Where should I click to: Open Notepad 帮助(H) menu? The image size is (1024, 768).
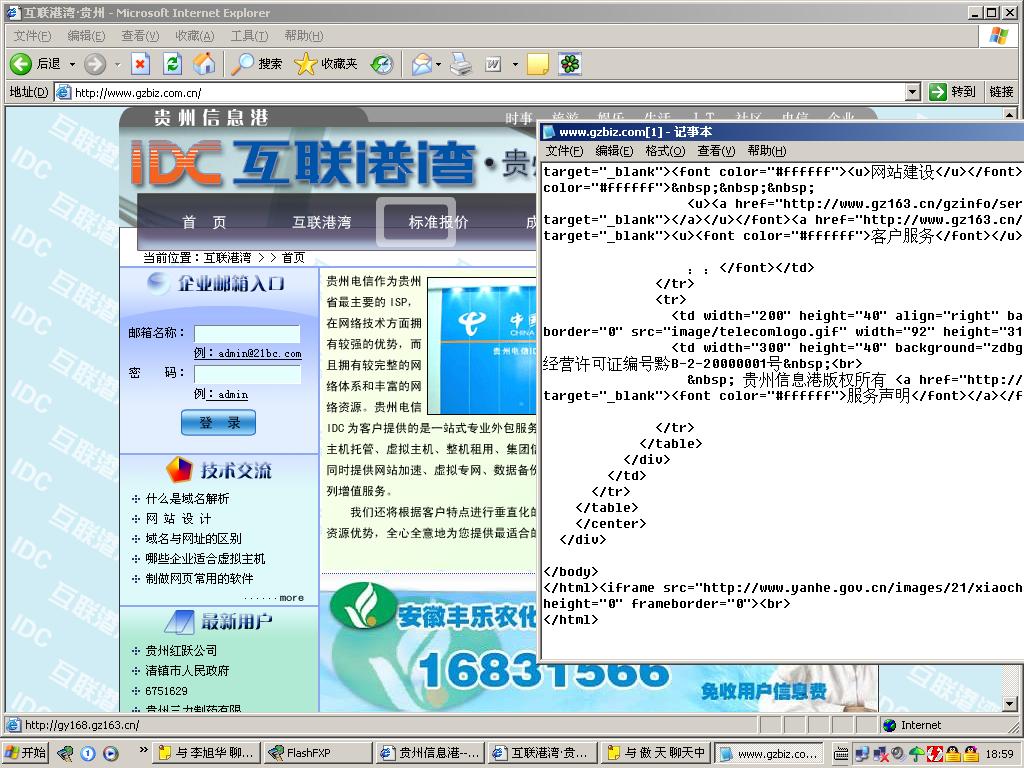[767, 151]
